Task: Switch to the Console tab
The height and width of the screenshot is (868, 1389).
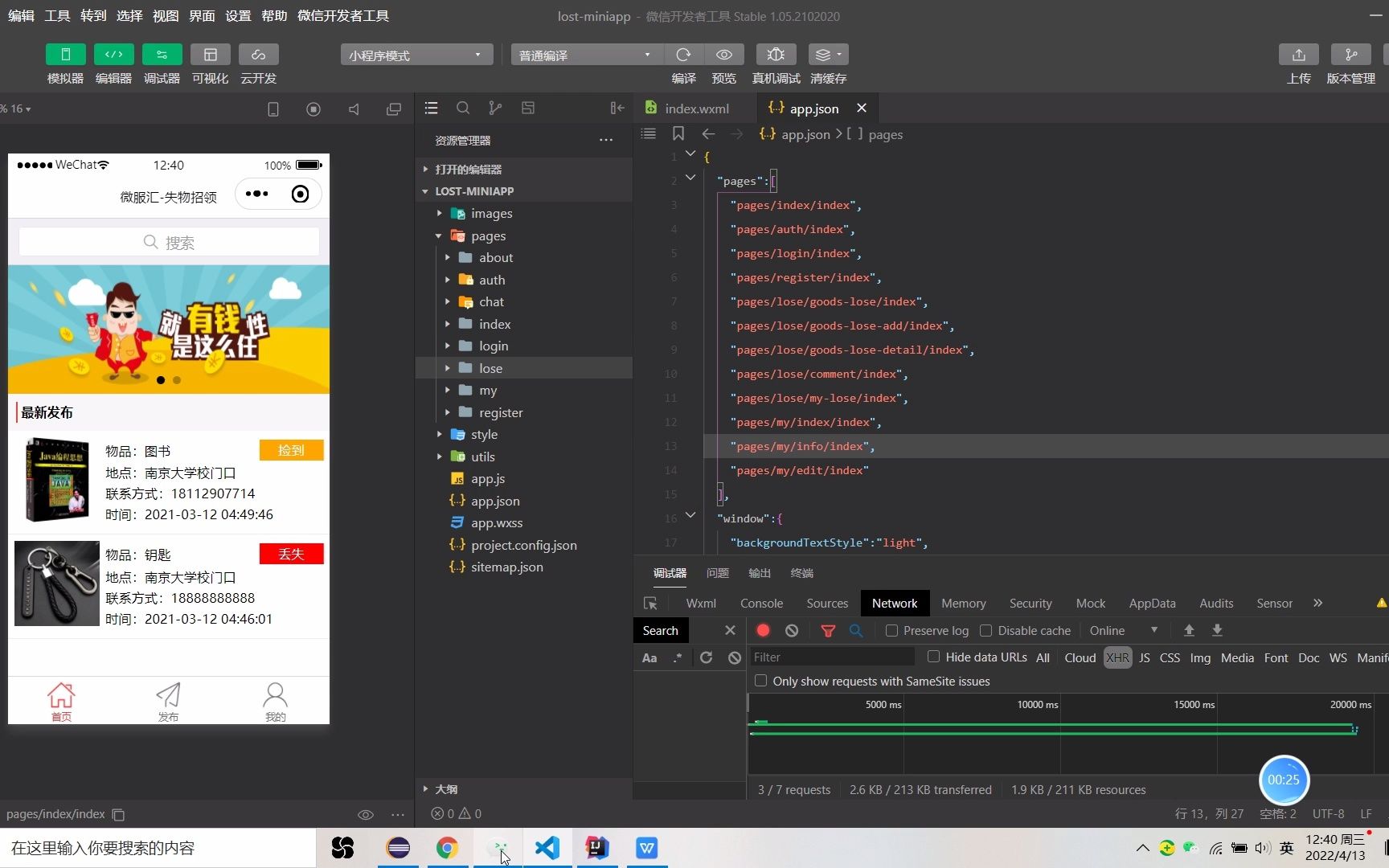Action: pos(760,603)
